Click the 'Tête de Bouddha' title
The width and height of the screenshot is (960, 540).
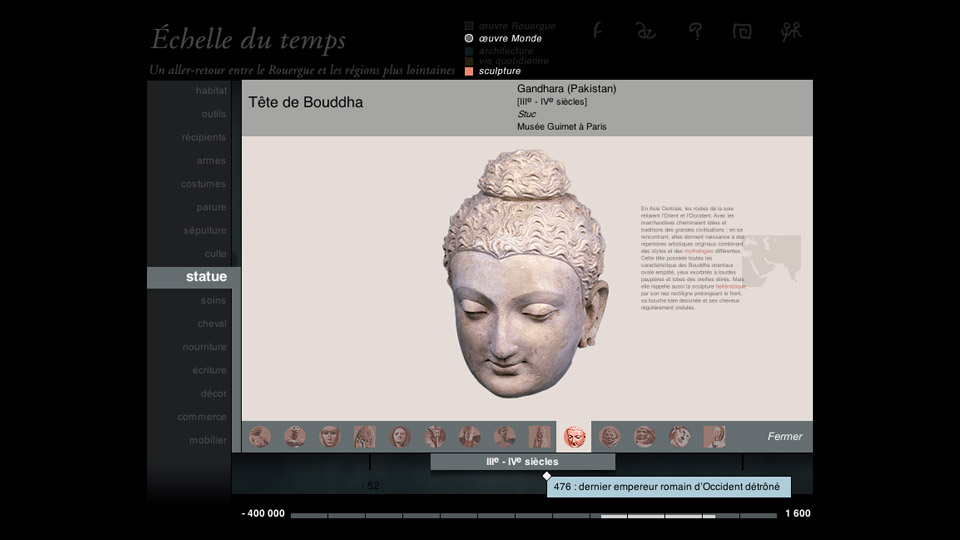click(x=306, y=102)
